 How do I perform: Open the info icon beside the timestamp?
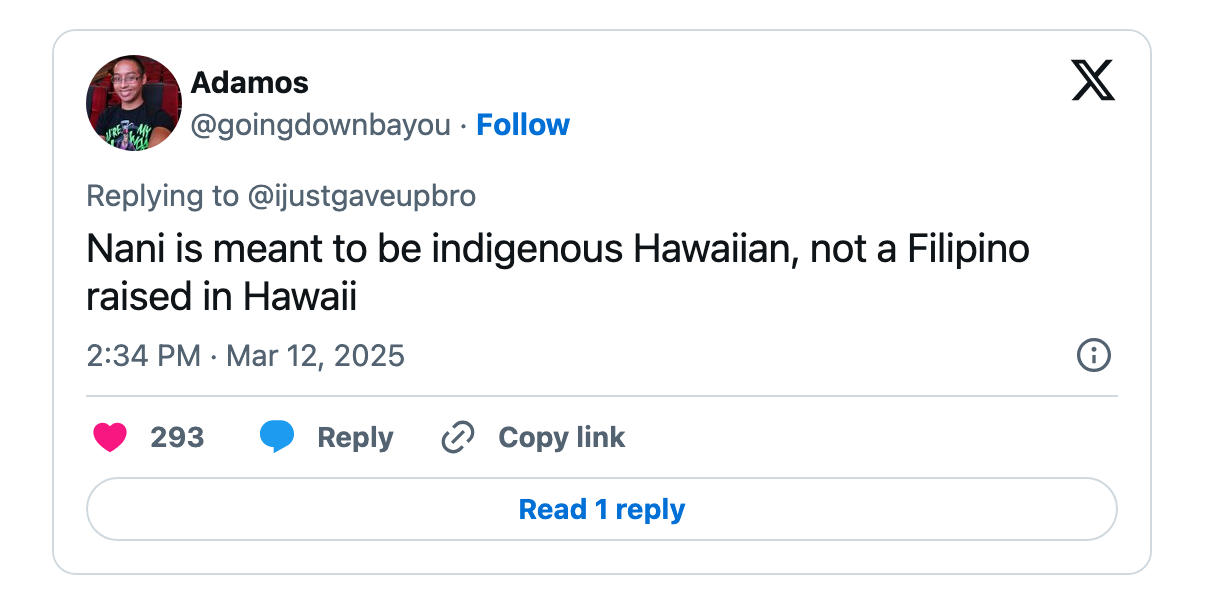1093,355
